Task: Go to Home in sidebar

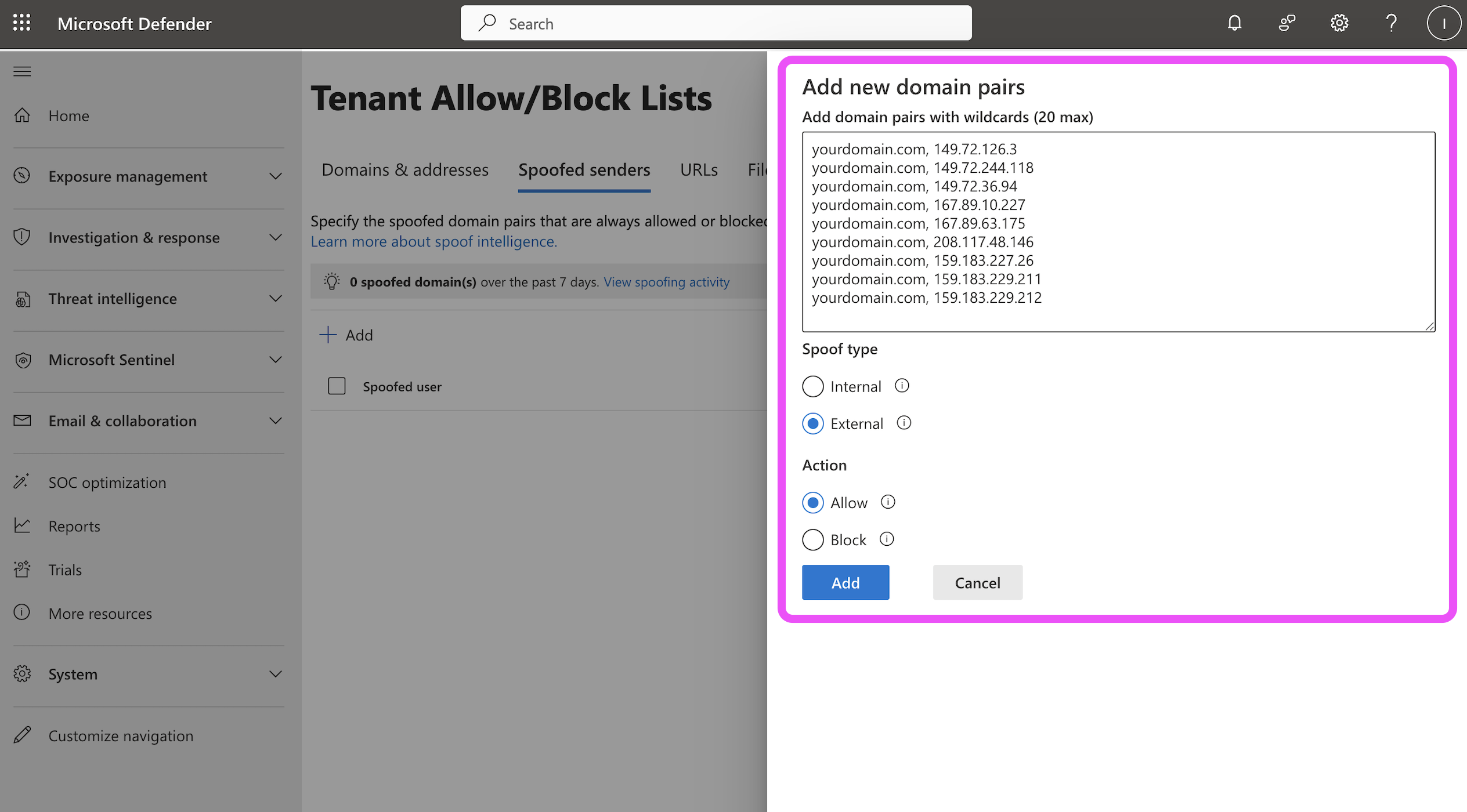Action: (68, 115)
